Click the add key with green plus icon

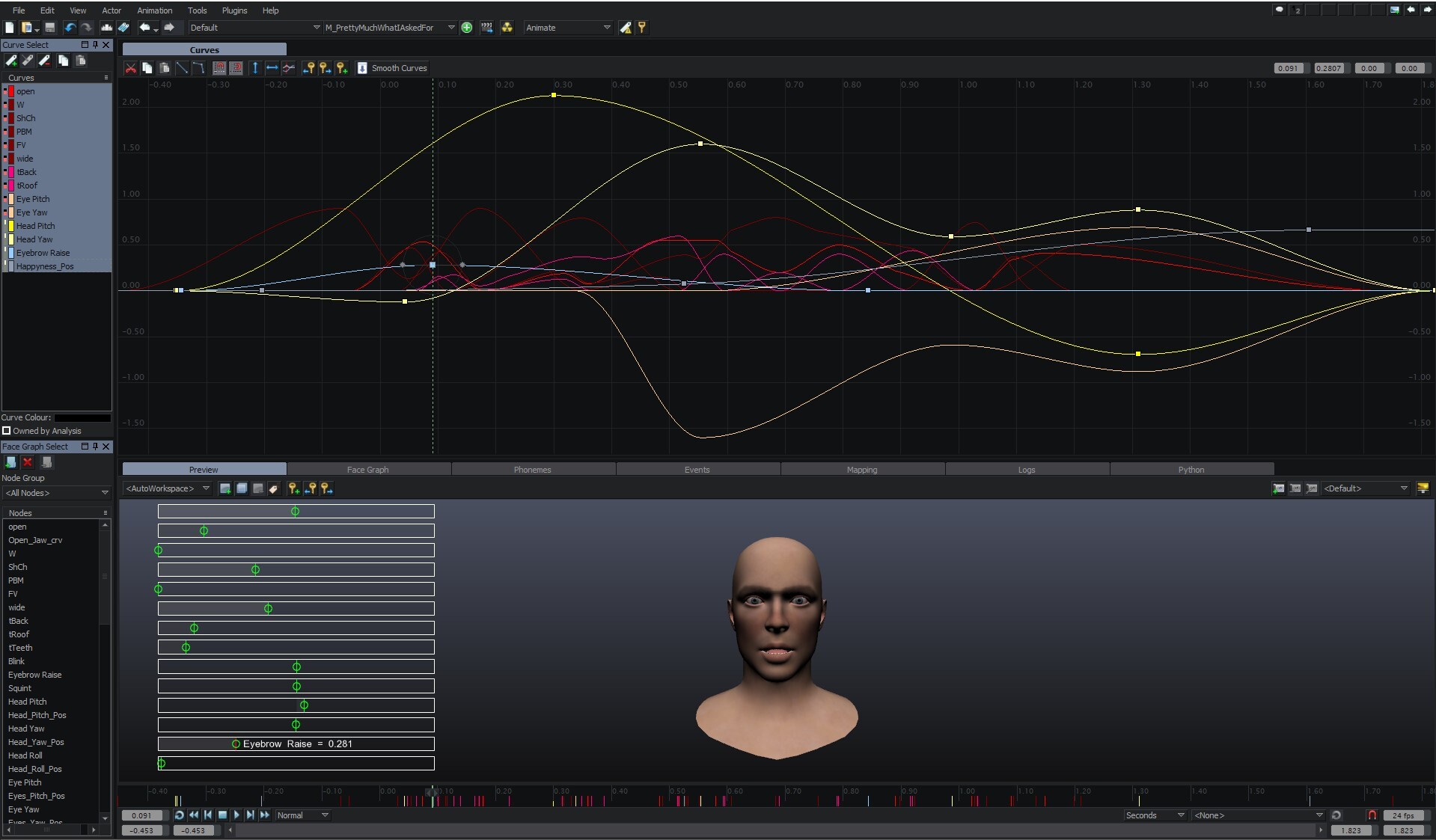click(x=342, y=68)
